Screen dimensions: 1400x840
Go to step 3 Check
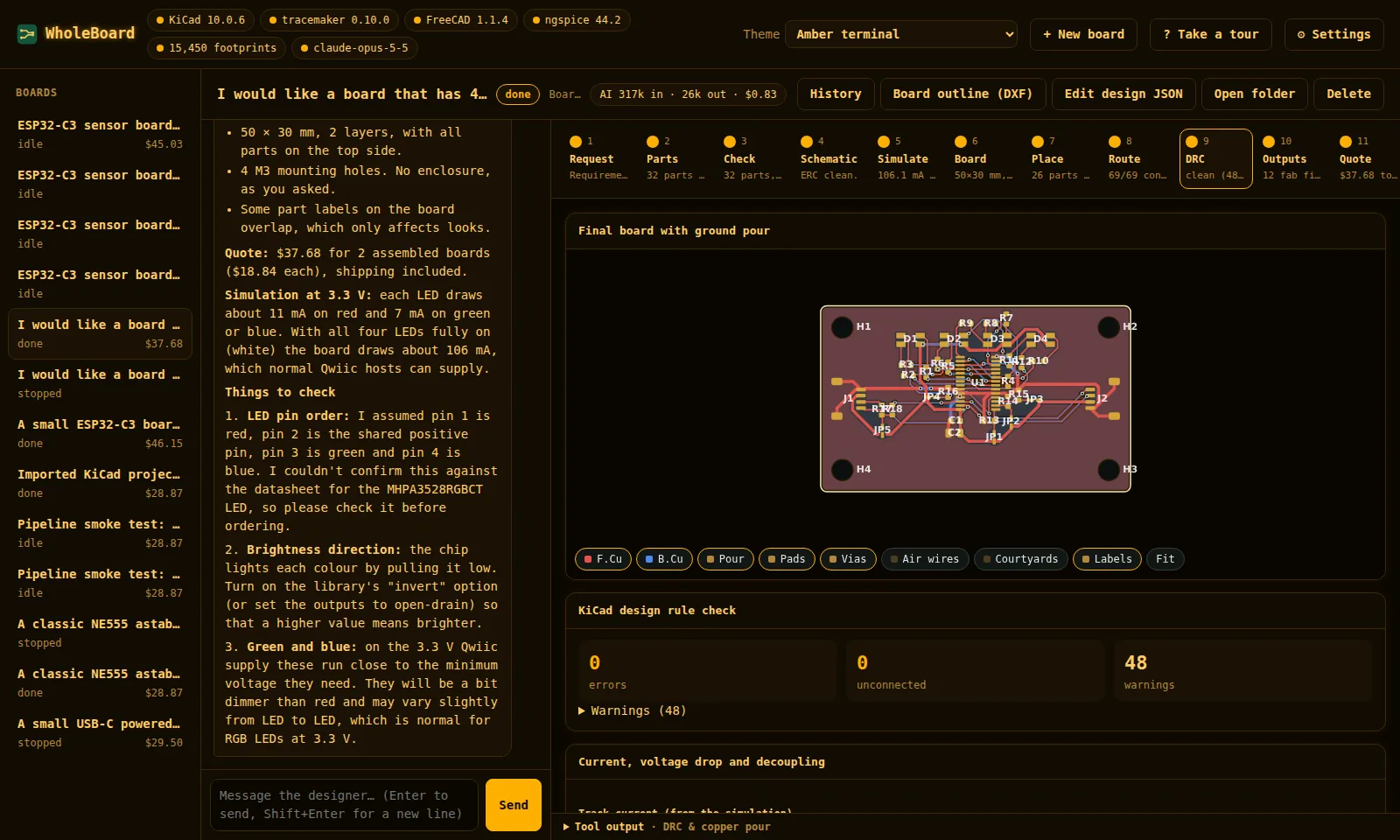[752, 158]
